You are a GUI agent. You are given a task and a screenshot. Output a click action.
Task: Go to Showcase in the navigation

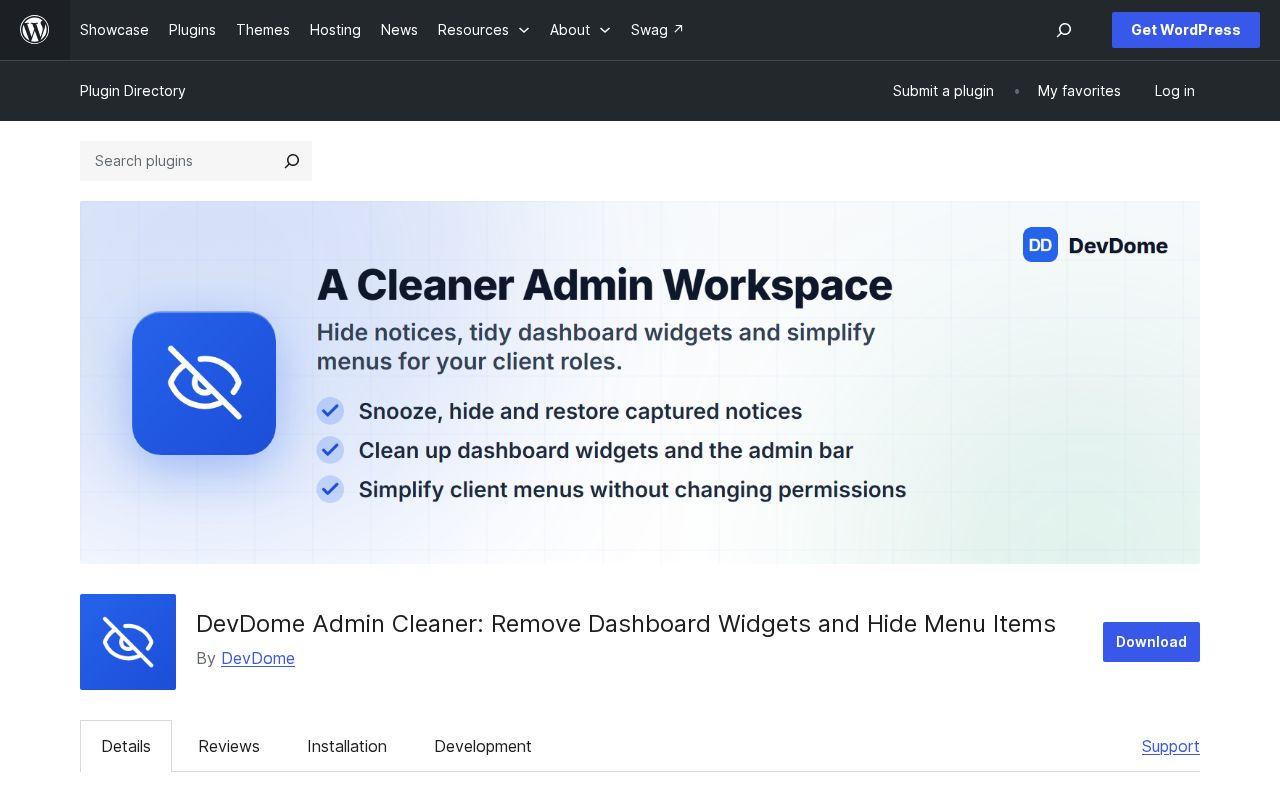(x=114, y=30)
